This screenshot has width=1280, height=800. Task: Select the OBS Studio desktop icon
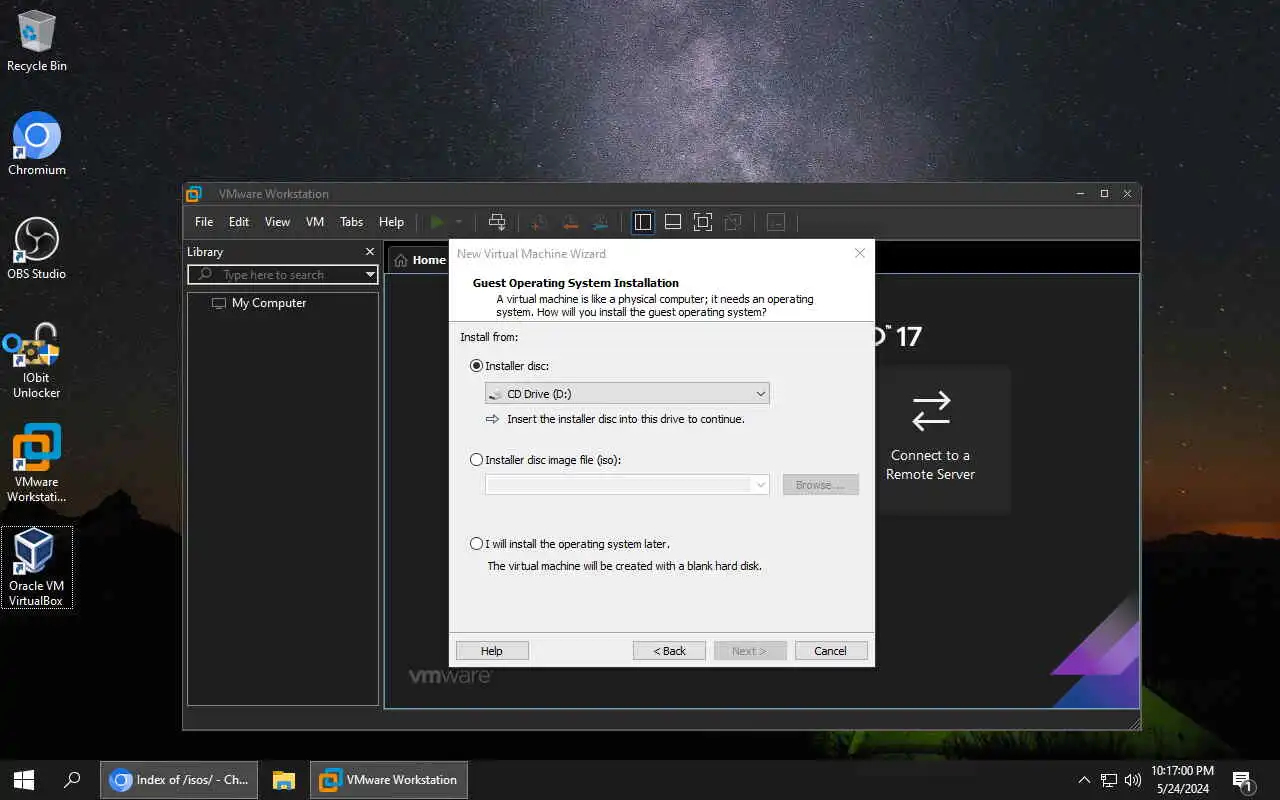(37, 249)
